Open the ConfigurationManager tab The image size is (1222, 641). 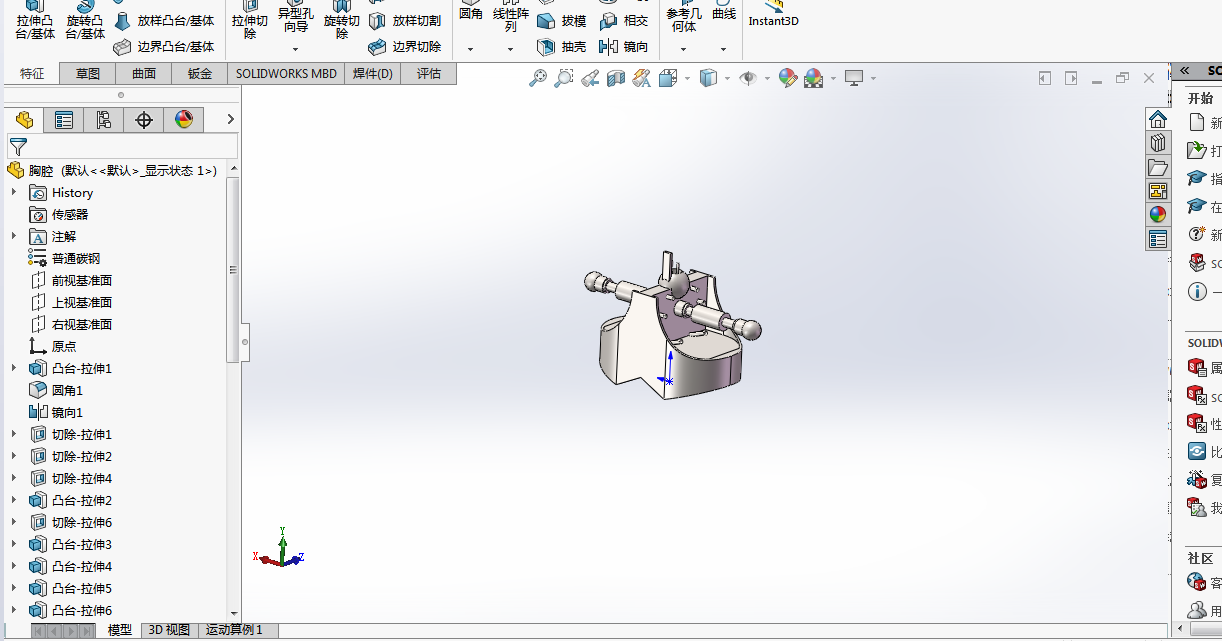[x=104, y=120]
